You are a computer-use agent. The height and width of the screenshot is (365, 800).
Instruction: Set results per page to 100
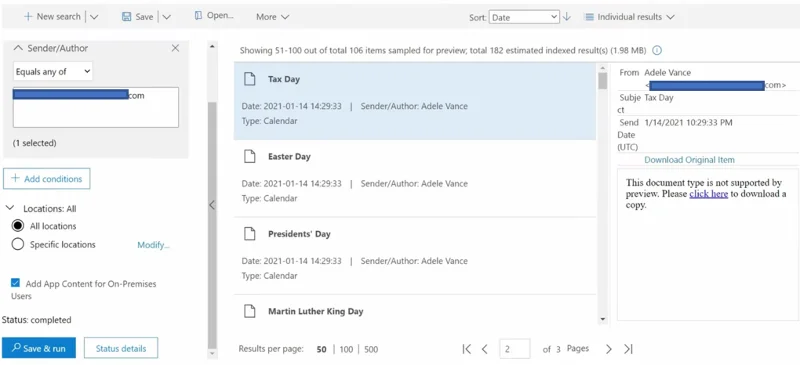[x=346, y=350]
